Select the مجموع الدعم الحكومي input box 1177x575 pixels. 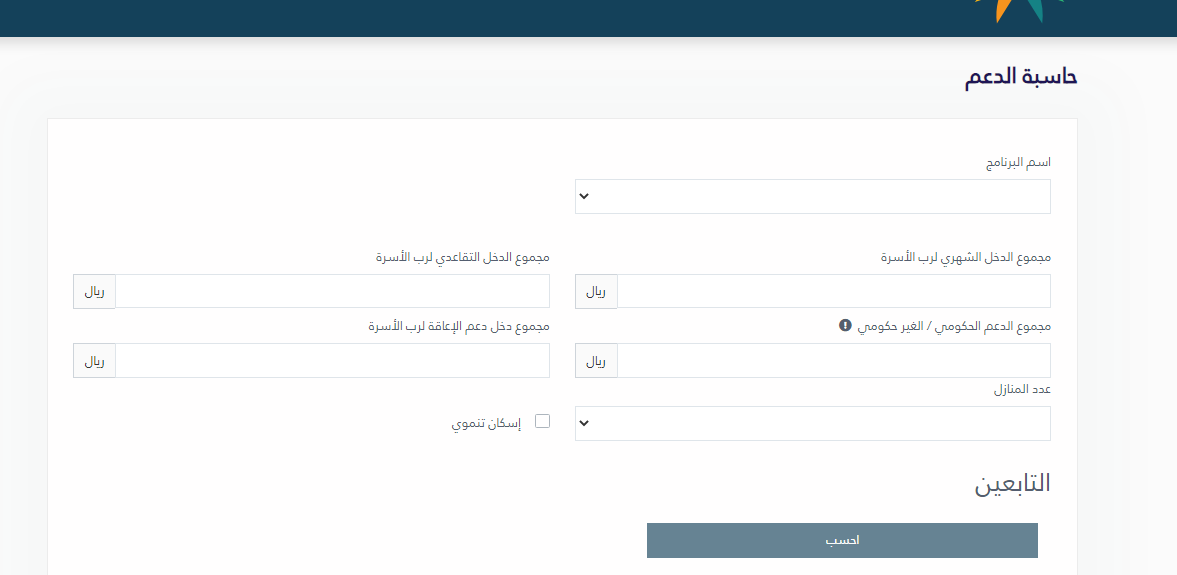click(834, 361)
